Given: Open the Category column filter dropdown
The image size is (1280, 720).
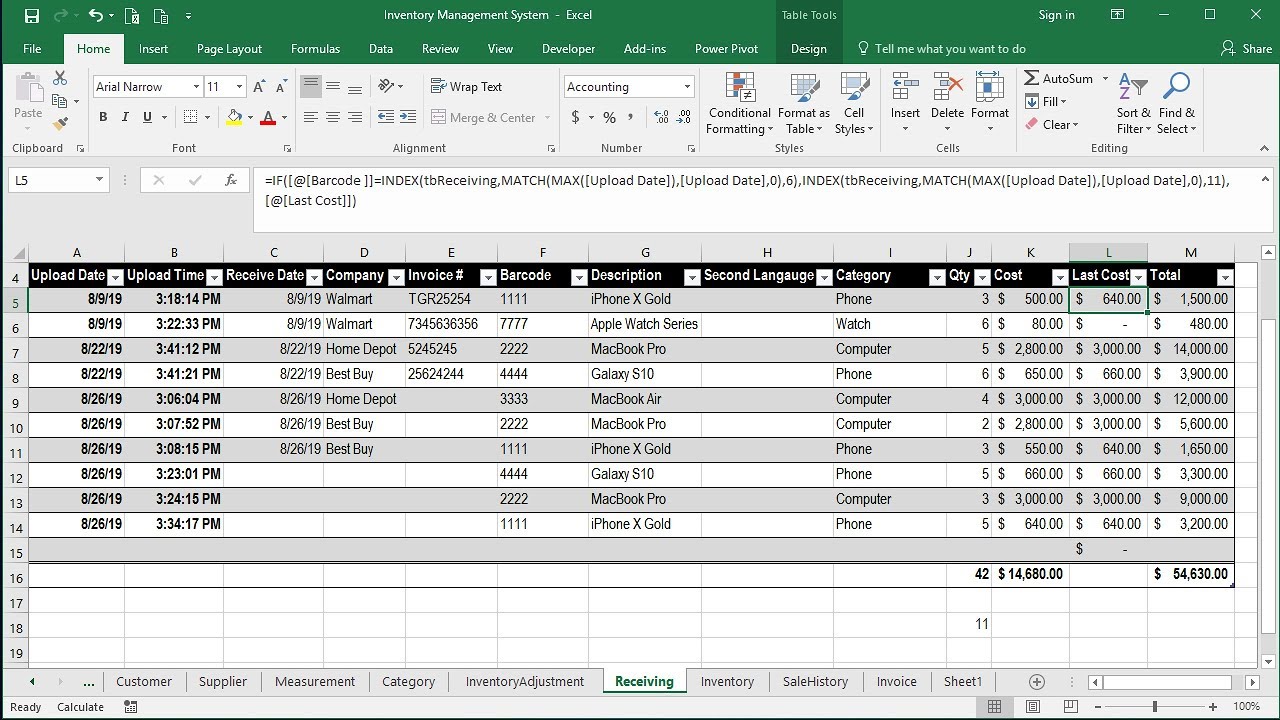Looking at the screenshot, I should (x=937, y=277).
